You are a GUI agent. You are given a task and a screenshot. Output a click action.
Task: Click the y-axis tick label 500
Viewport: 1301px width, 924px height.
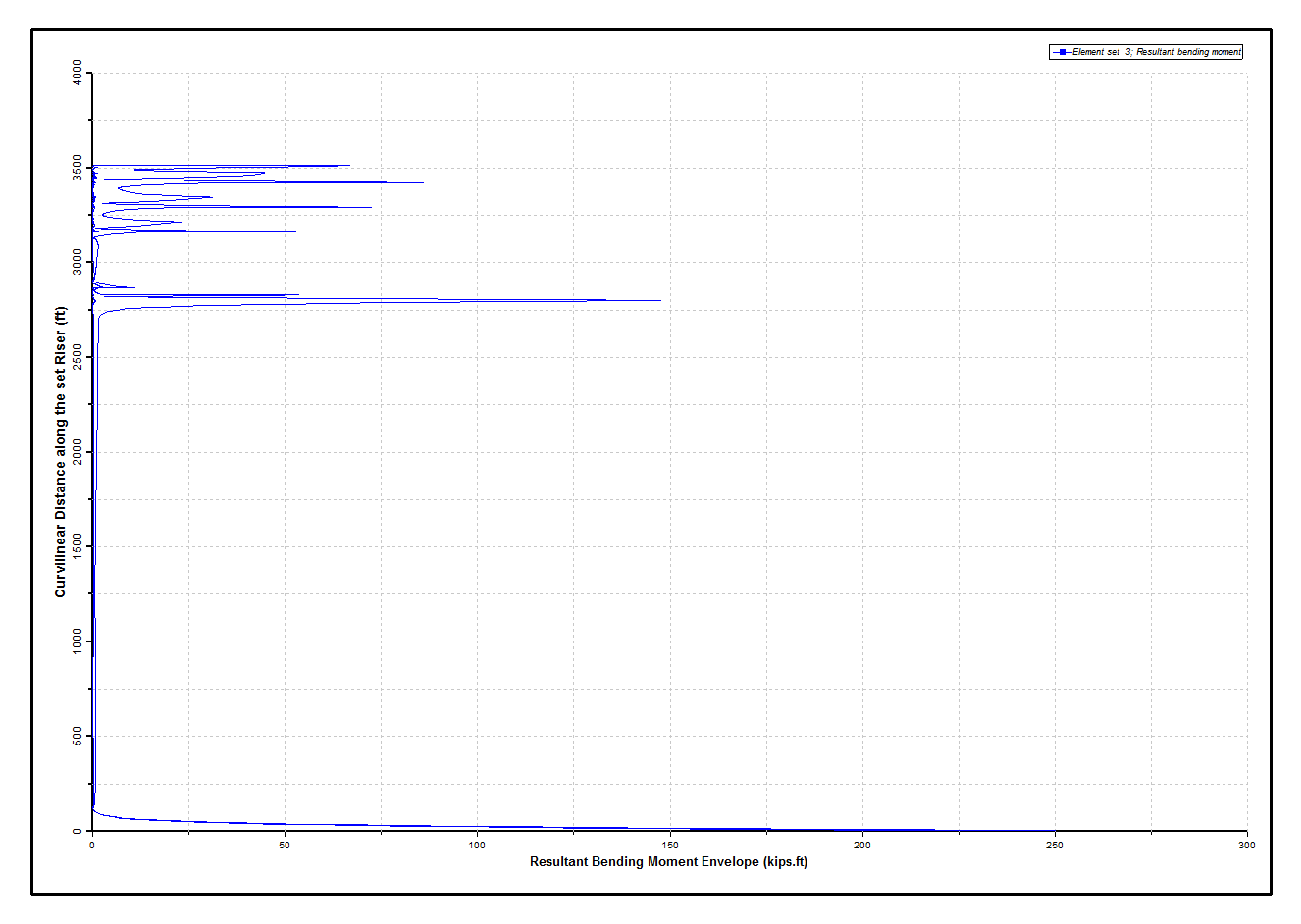78,737
